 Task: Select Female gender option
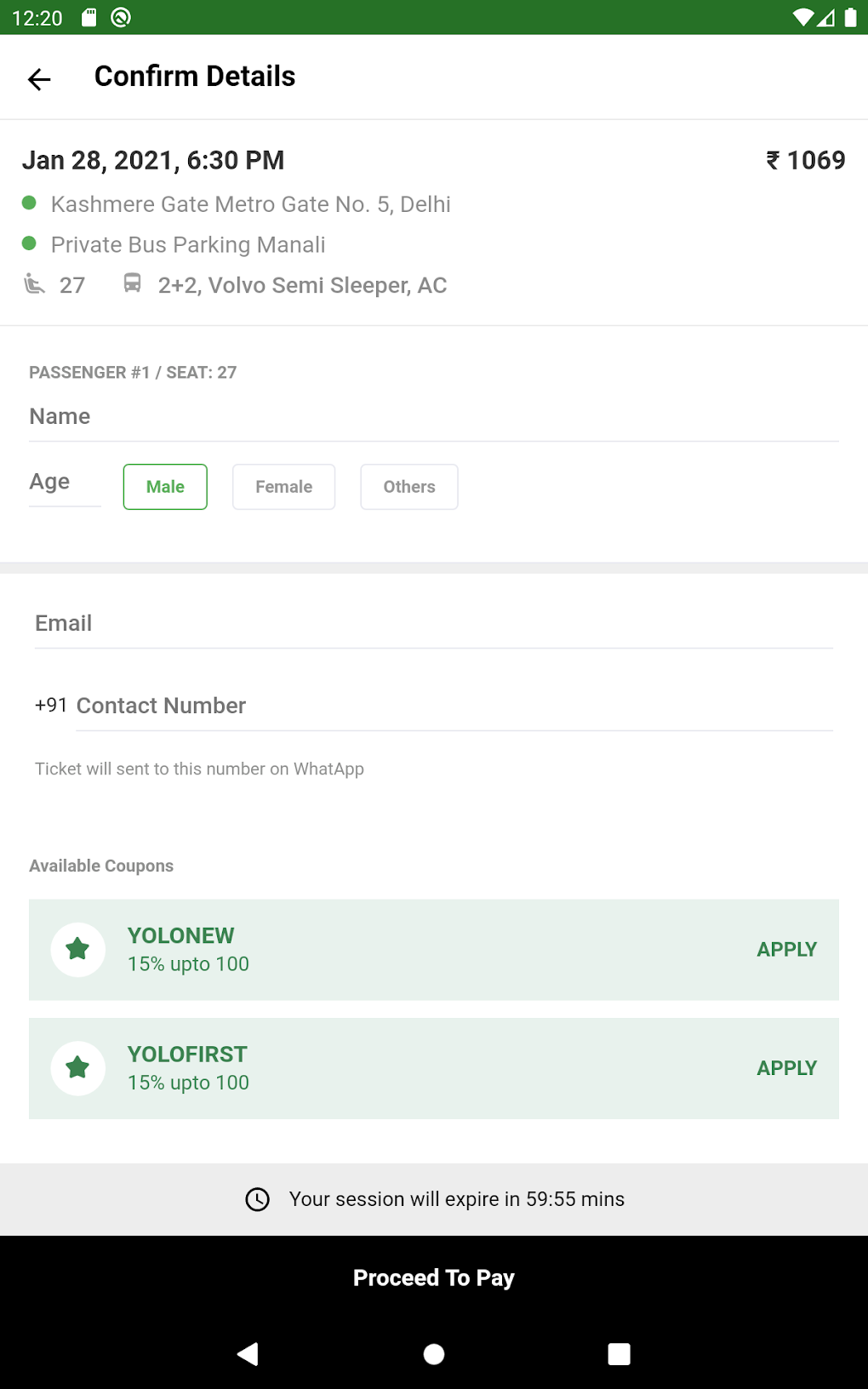coord(283,487)
